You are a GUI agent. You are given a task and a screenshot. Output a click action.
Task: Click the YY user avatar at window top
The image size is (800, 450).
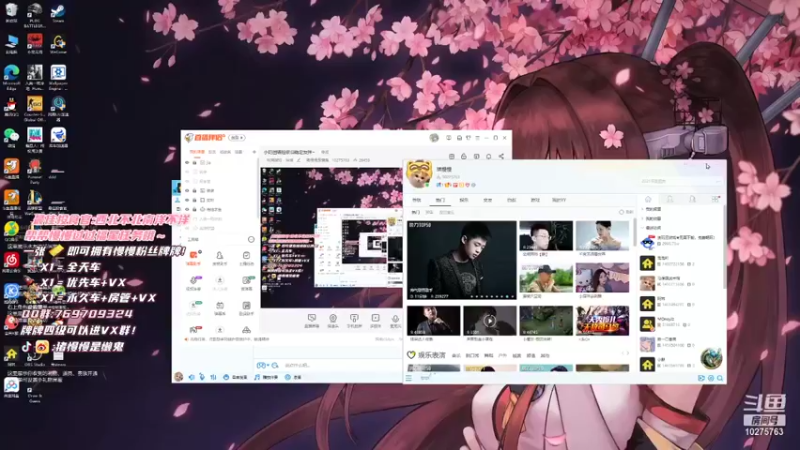(419, 173)
